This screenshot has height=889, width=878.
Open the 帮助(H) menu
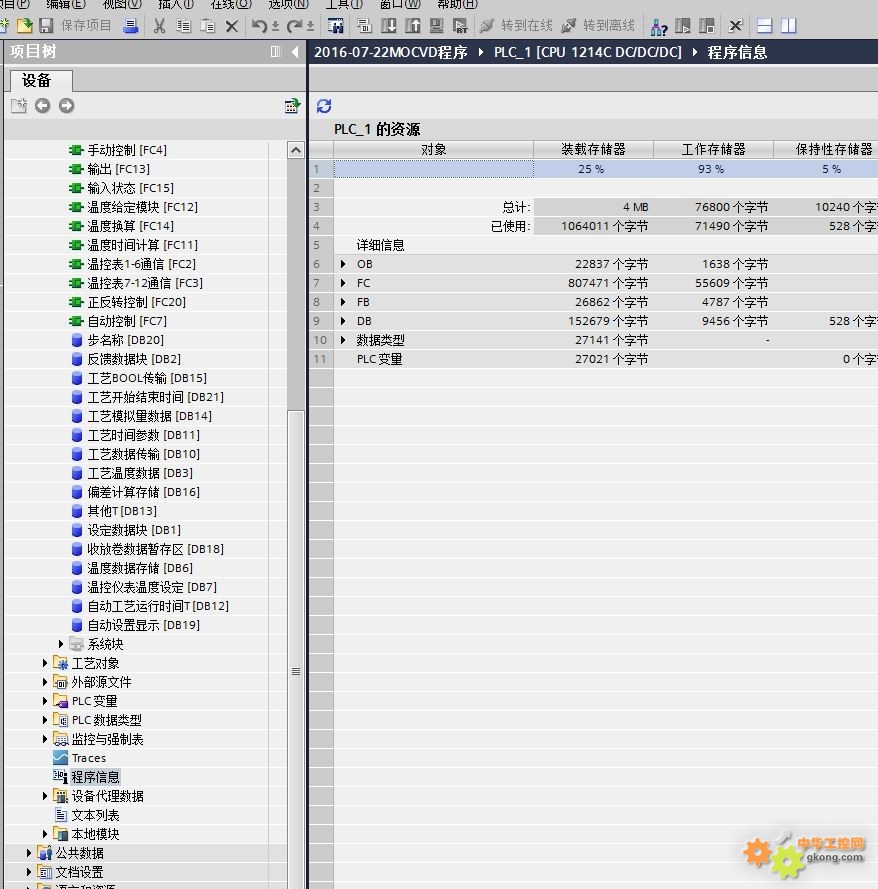pos(457,5)
